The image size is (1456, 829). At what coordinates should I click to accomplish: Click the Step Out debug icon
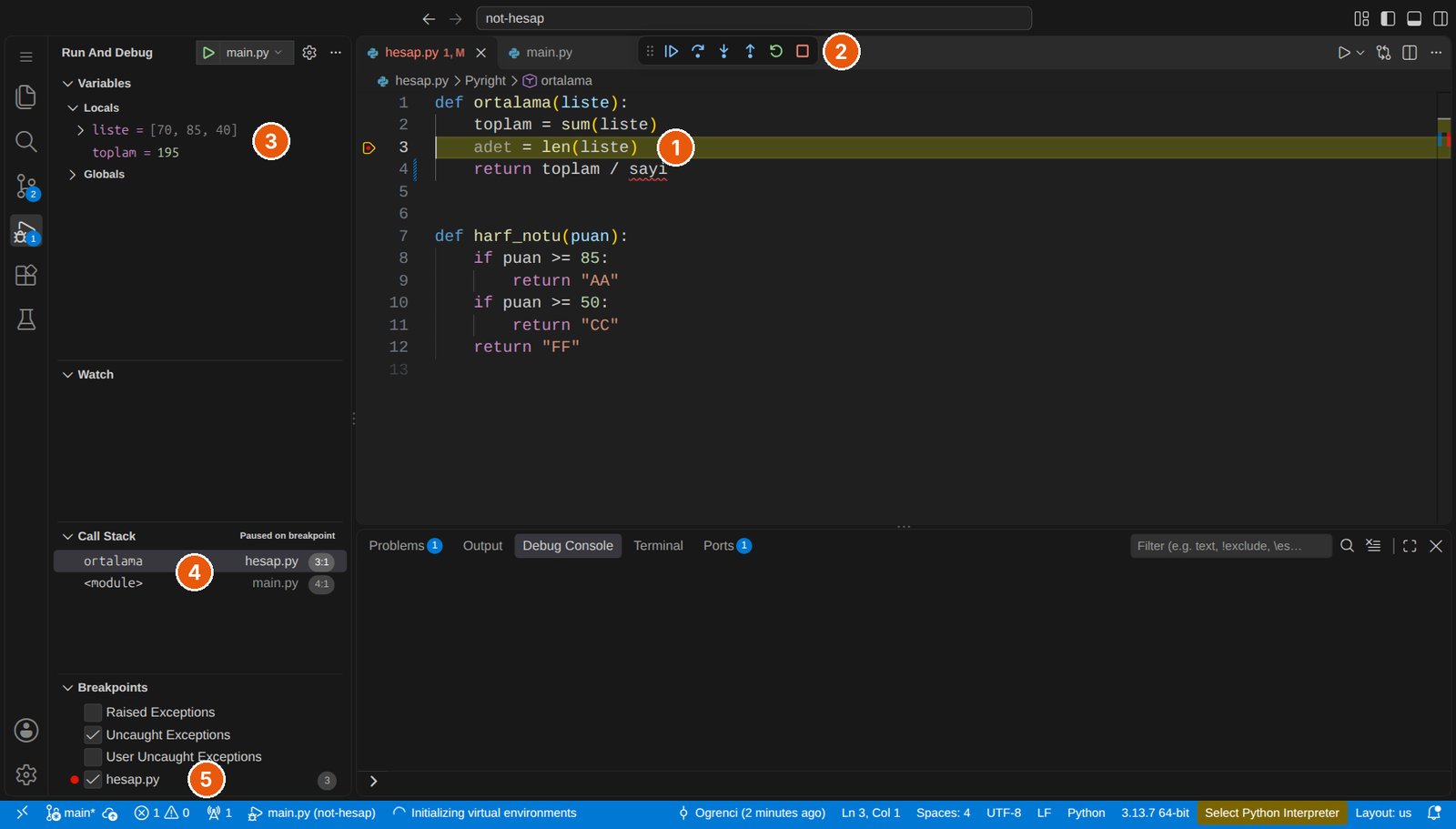pos(750,52)
